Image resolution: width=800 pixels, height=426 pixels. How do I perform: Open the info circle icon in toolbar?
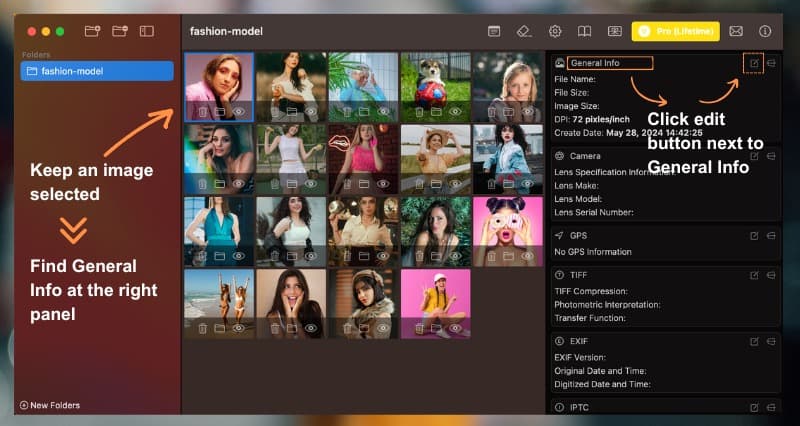pyautogui.click(x=765, y=32)
